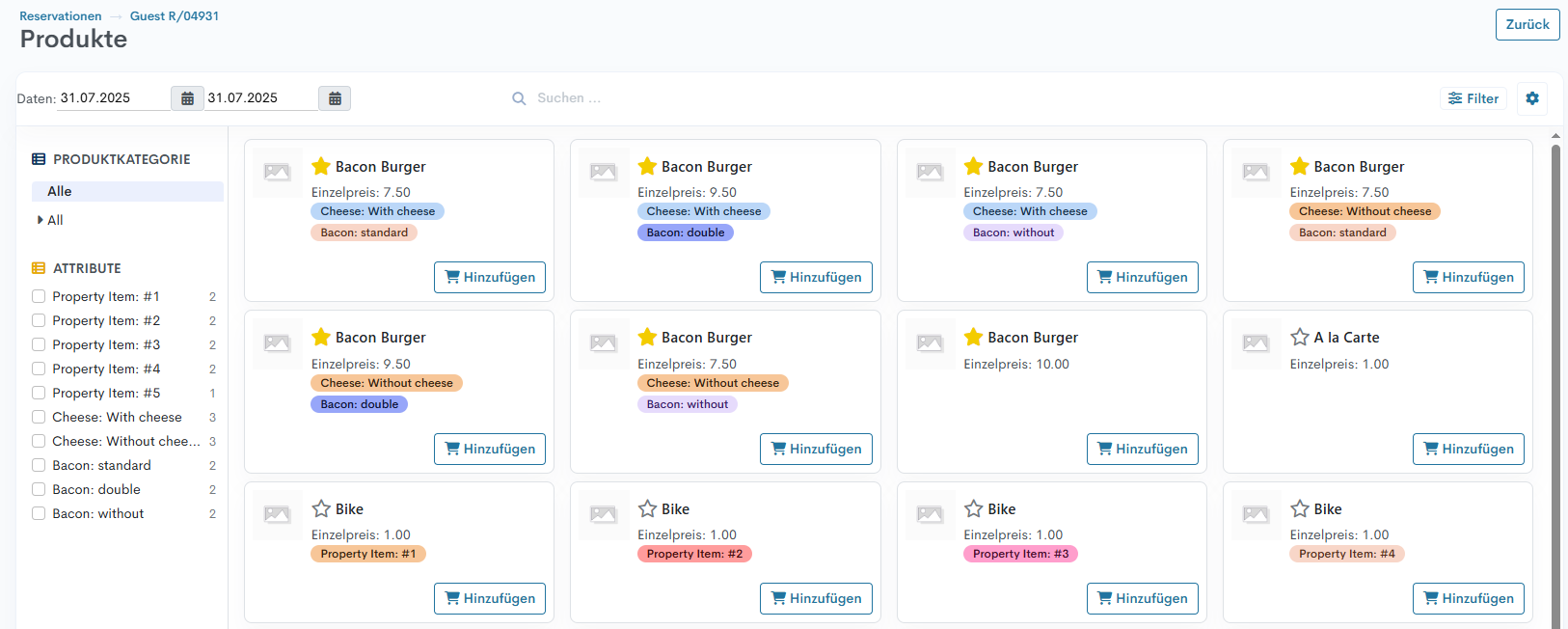Viewport: 1568px width, 629px height.
Task: Select the Alle product category
Action: [x=60, y=192]
